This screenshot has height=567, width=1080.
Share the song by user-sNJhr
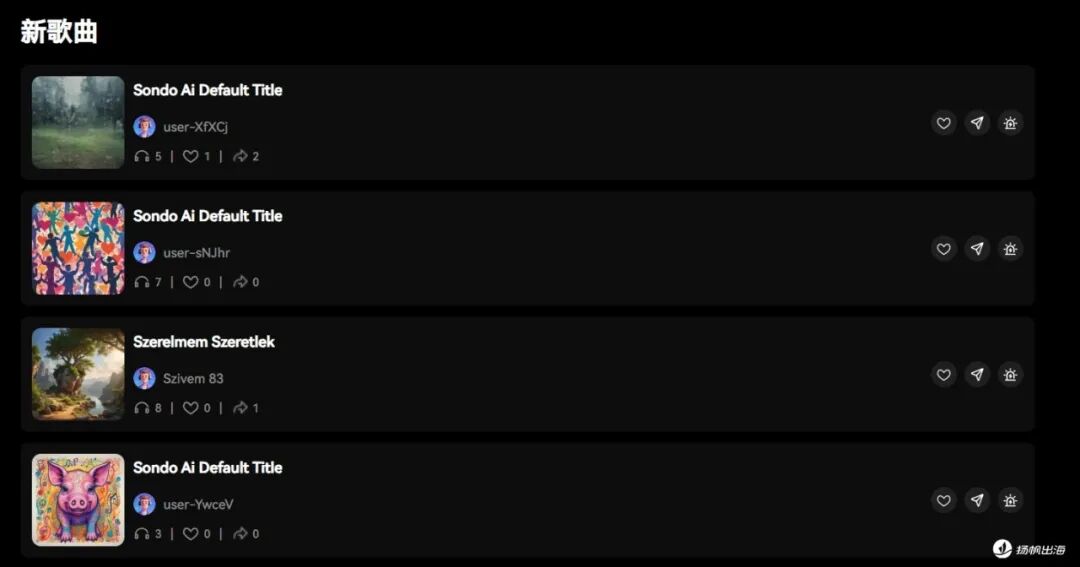point(977,249)
